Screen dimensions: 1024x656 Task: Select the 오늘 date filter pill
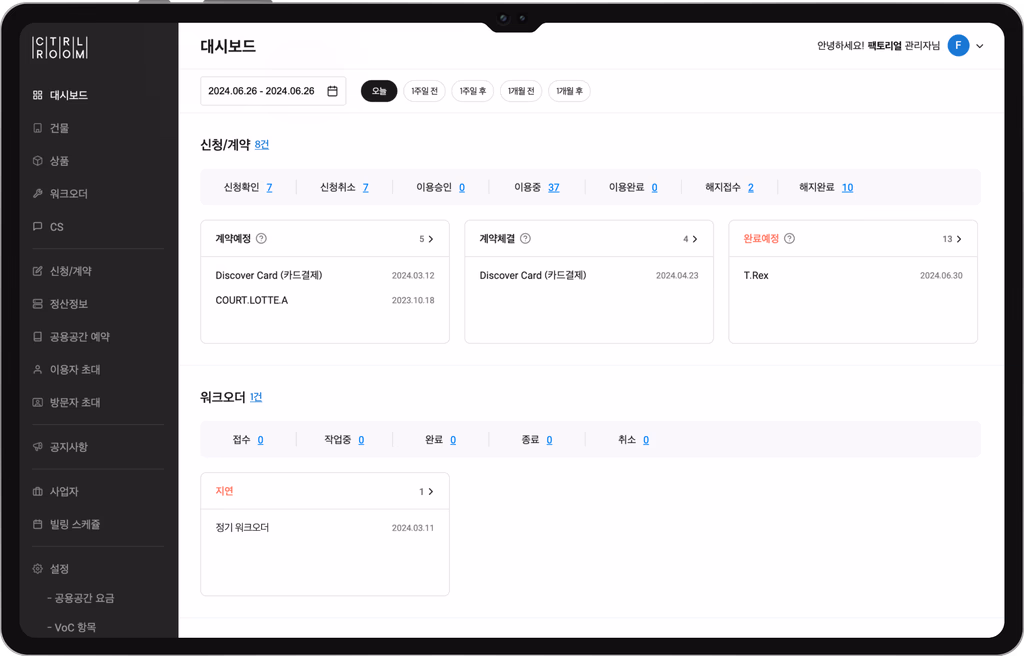pos(379,91)
